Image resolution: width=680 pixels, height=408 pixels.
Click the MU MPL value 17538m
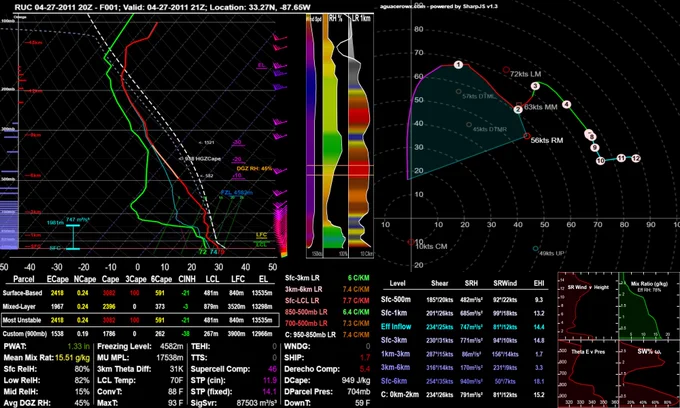[x=169, y=358]
